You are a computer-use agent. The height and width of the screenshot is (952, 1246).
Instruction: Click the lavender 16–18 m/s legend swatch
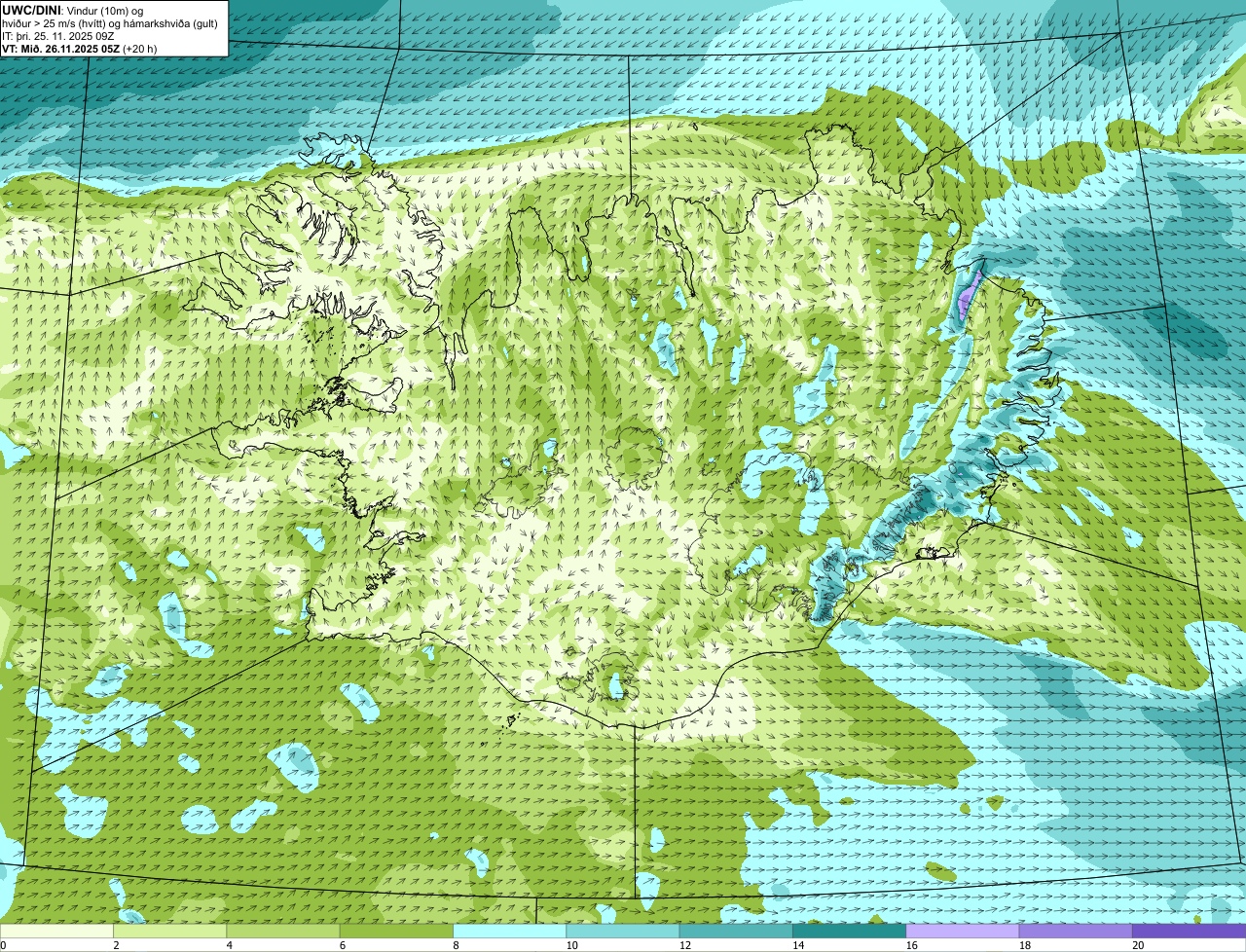[x=963, y=931]
